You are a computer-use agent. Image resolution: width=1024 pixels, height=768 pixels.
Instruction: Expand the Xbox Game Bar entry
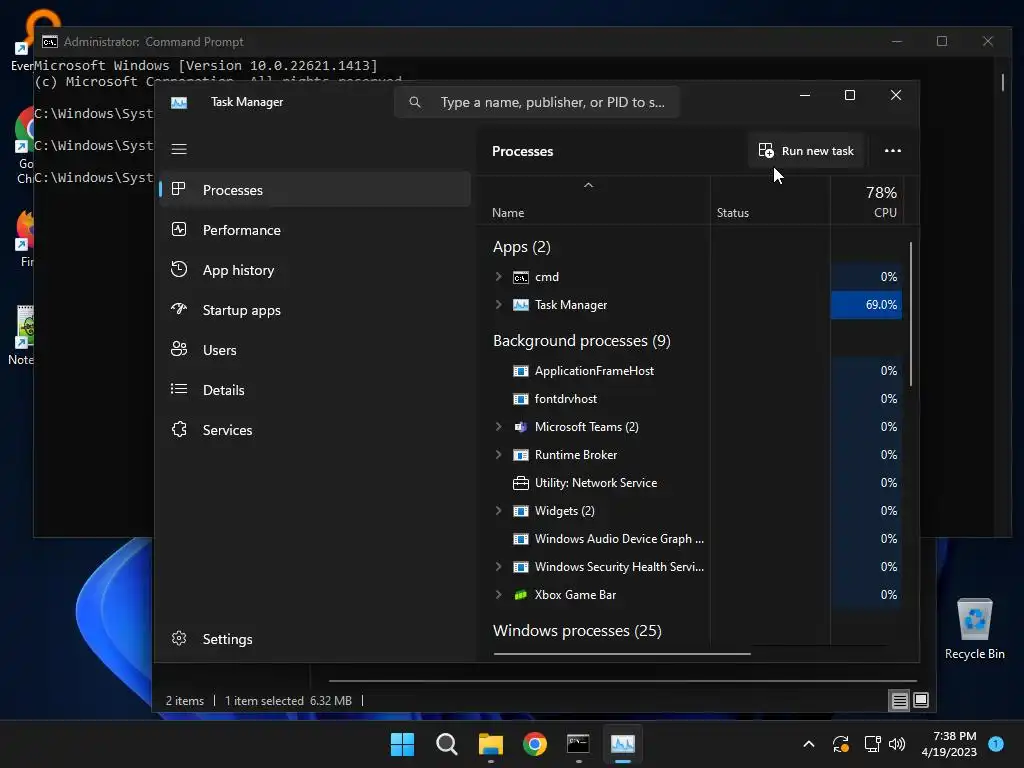tap(498, 595)
